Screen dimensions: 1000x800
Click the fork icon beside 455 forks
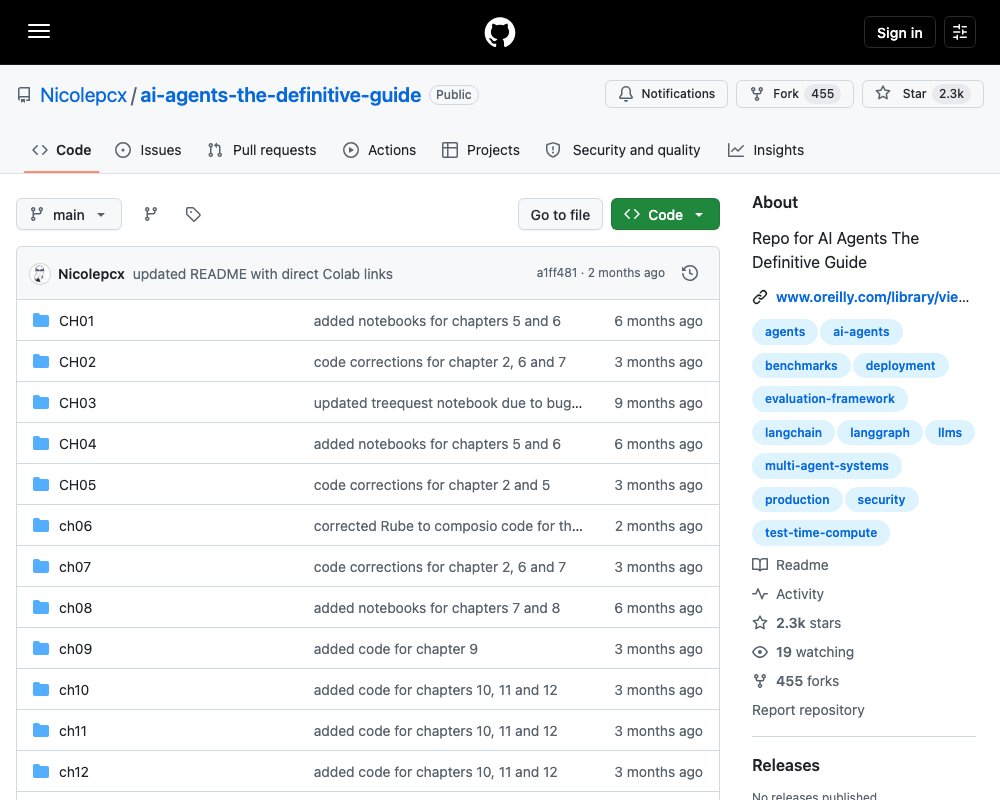pyautogui.click(x=760, y=681)
